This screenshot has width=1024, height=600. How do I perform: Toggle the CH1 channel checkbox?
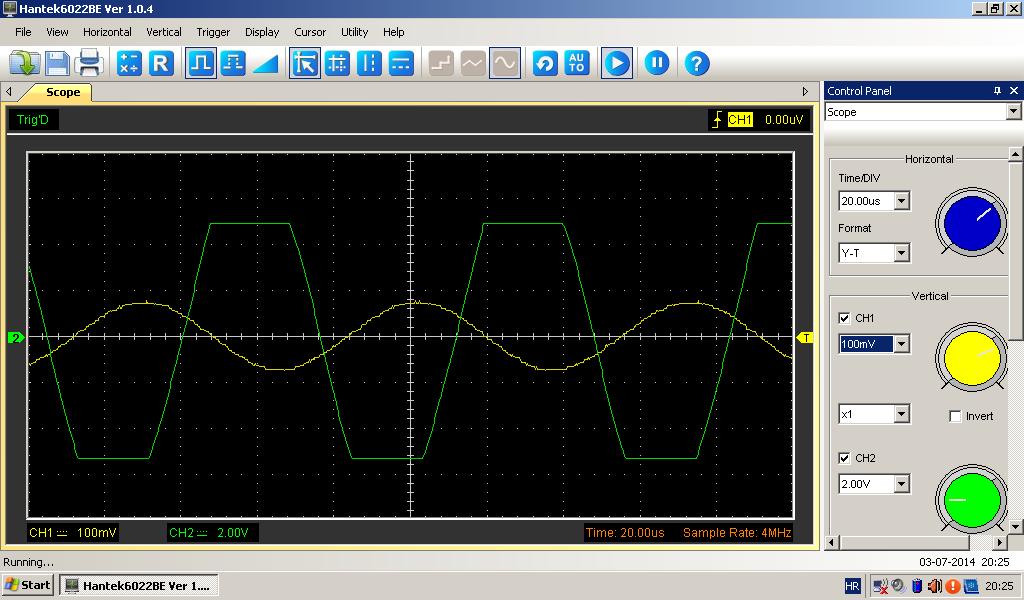coord(844,318)
